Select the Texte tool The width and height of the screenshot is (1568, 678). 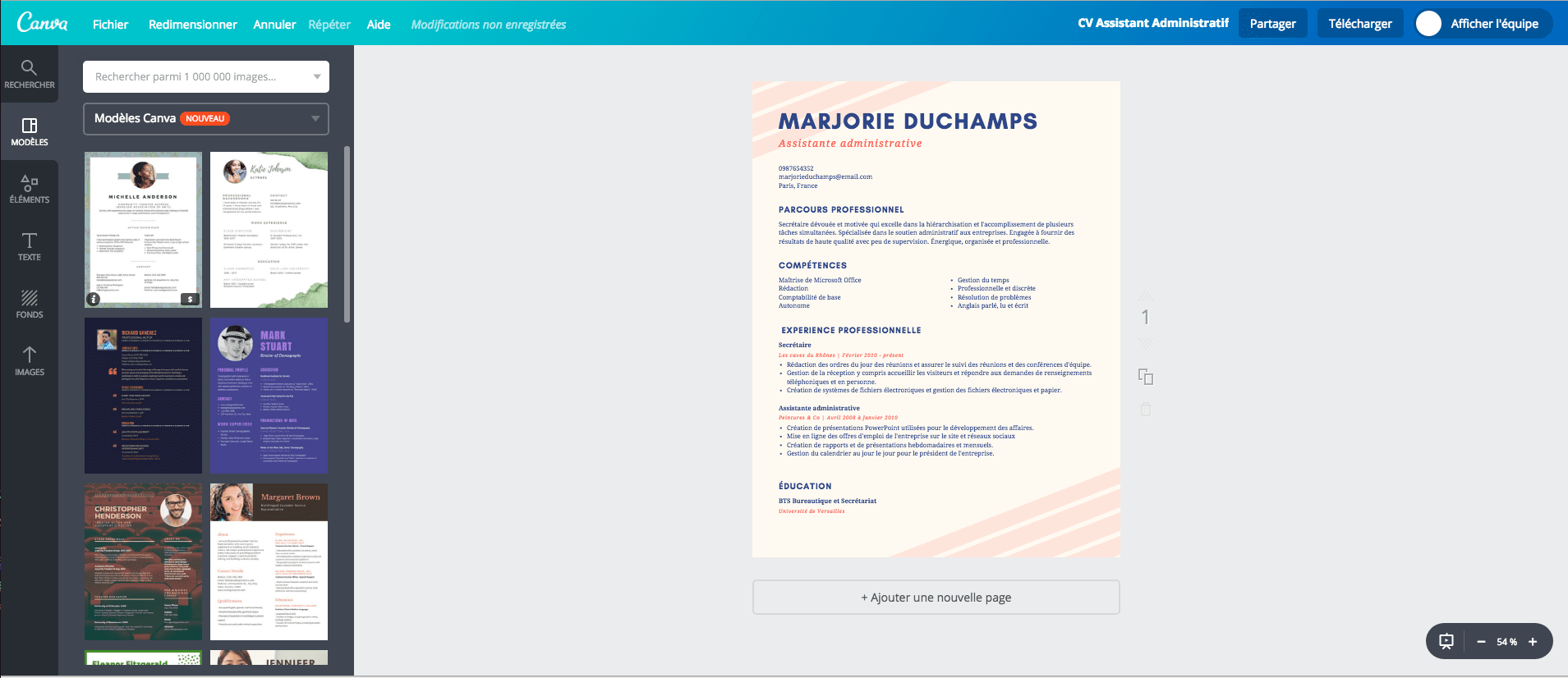click(29, 246)
